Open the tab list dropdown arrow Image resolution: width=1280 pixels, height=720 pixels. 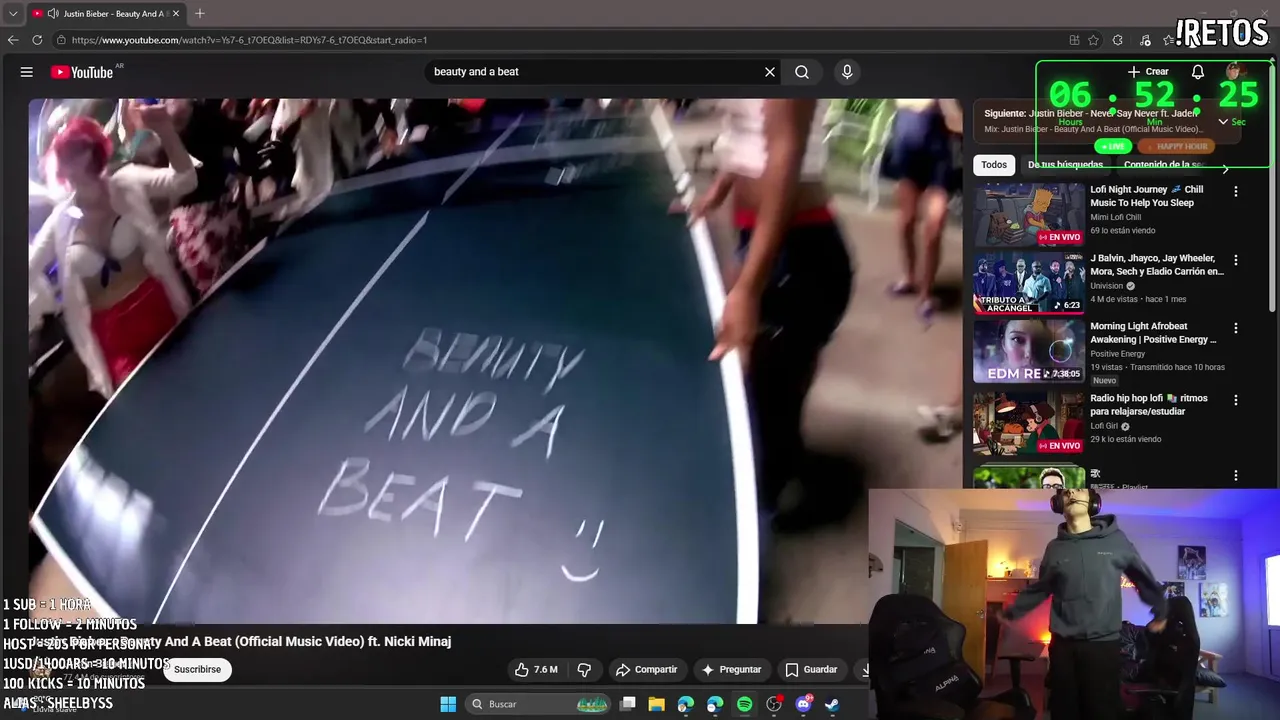tap(12, 14)
